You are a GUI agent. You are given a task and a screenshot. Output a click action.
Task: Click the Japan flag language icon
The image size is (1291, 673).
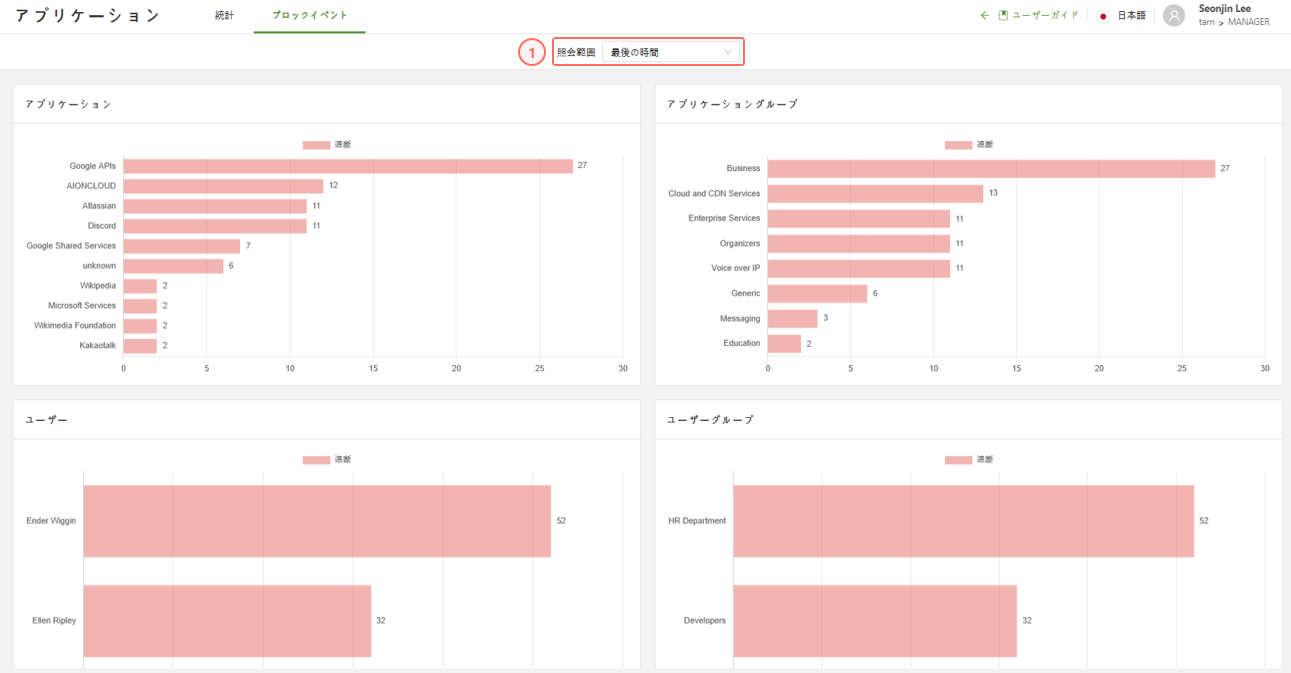click(x=1103, y=16)
